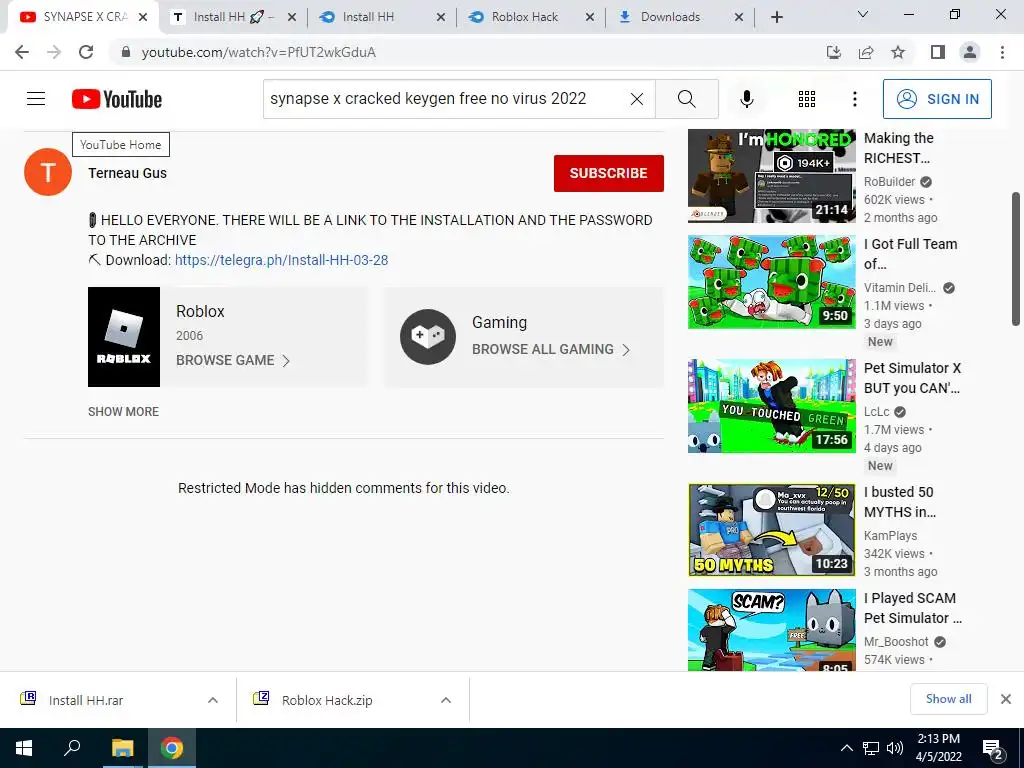Viewport: 1024px width, 768px height.
Task: Click BROWSE GAME chevron for Roblox
Action: coord(285,360)
